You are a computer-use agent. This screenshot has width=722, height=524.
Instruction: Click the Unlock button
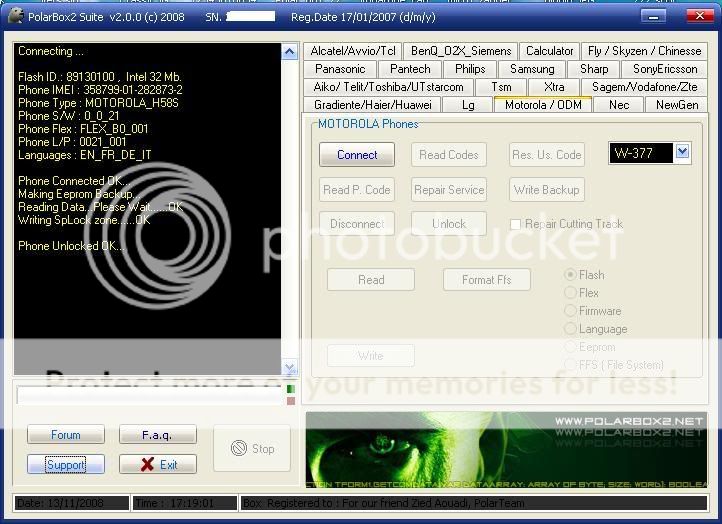pos(448,224)
